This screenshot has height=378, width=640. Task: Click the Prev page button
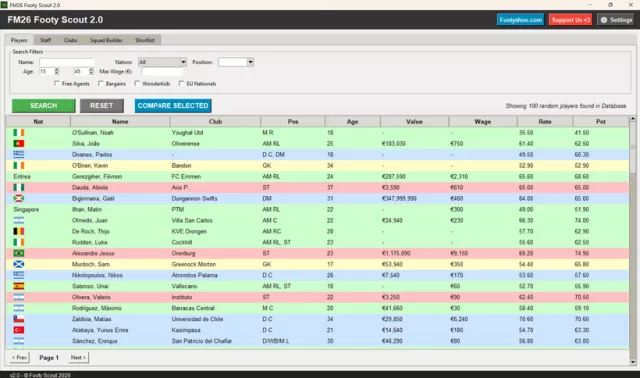tap(19, 358)
